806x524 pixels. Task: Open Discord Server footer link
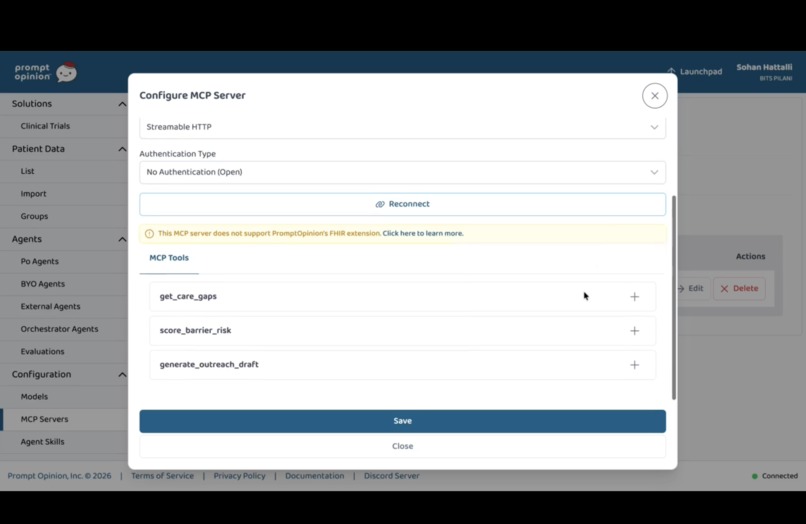click(x=392, y=476)
